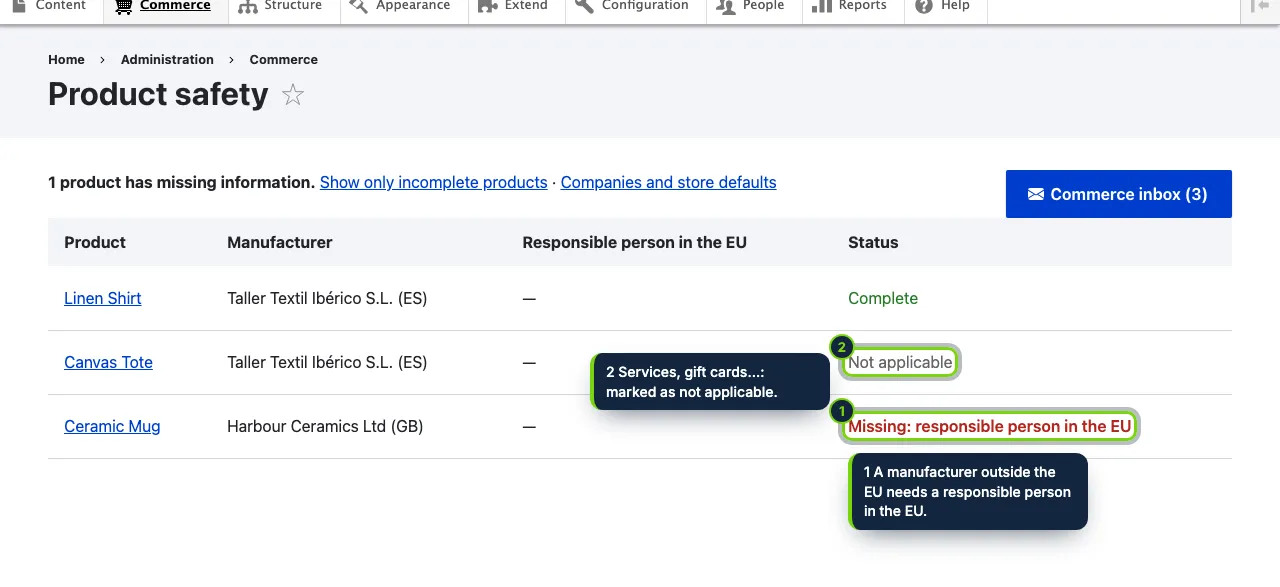Click the Product safety page heading
The image size is (1280, 587).
[158, 94]
